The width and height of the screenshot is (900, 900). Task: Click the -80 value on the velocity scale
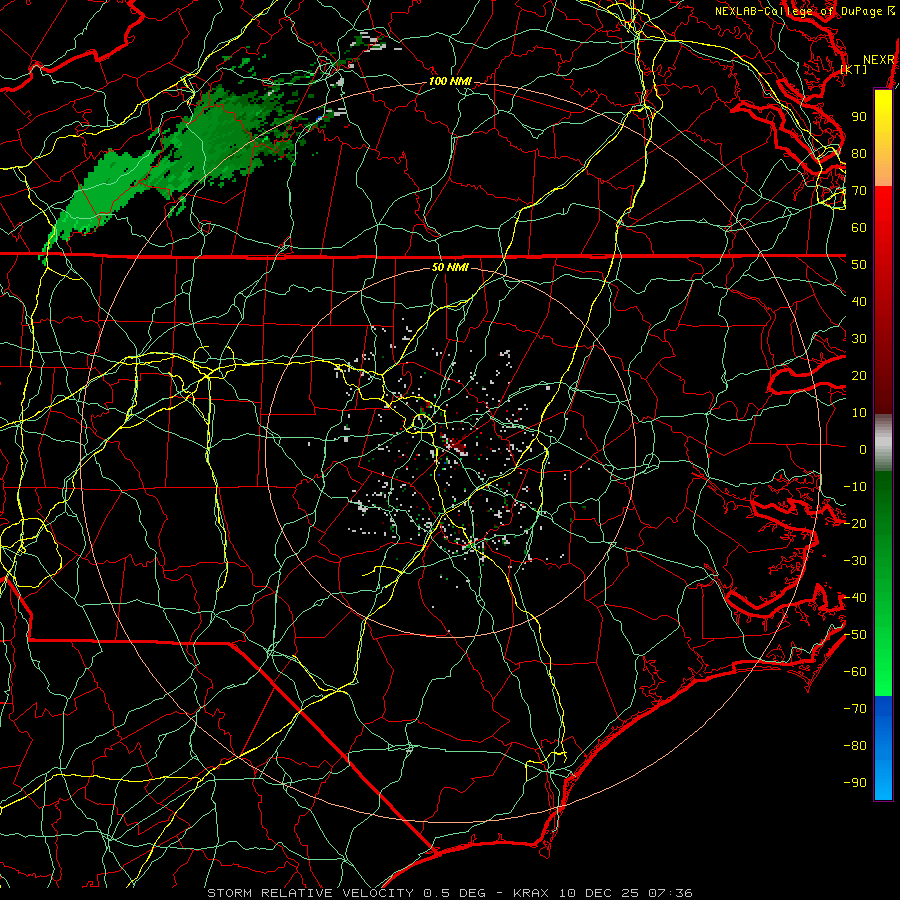(855, 746)
